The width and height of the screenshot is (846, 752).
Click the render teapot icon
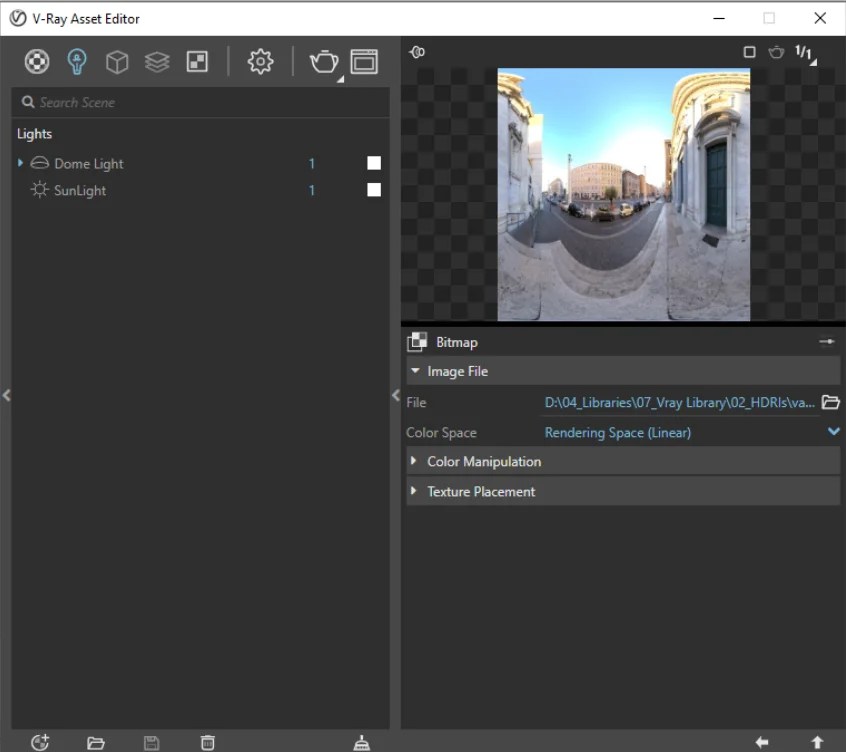tap(323, 62)
